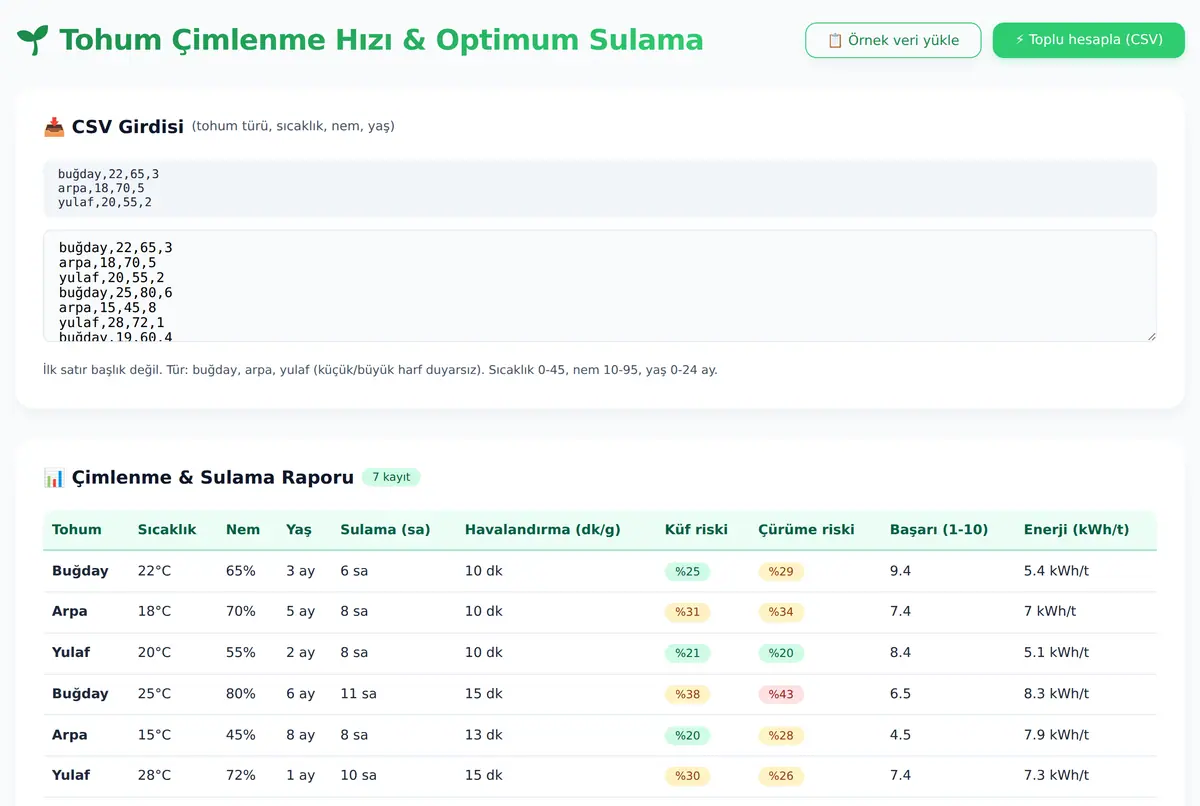Click the %30 mold risk badge
Viewport: 1200px width, 806px height.
pyautogui.click(x=688, y=776)
